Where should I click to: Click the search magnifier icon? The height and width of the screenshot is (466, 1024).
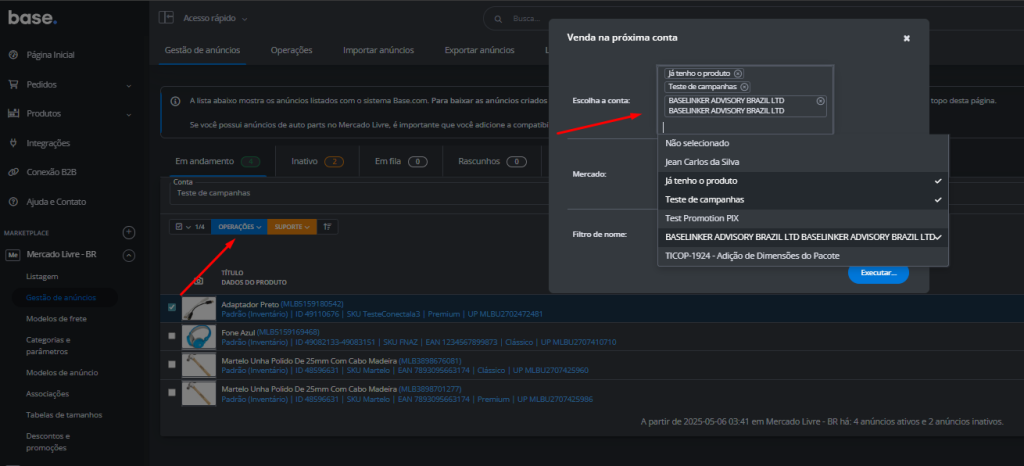[499, 19]
